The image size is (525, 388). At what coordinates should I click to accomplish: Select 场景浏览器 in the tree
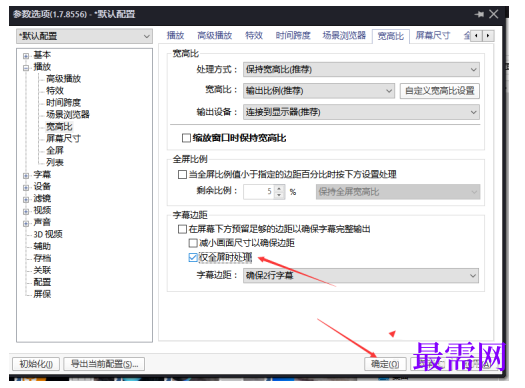(68, 114)
